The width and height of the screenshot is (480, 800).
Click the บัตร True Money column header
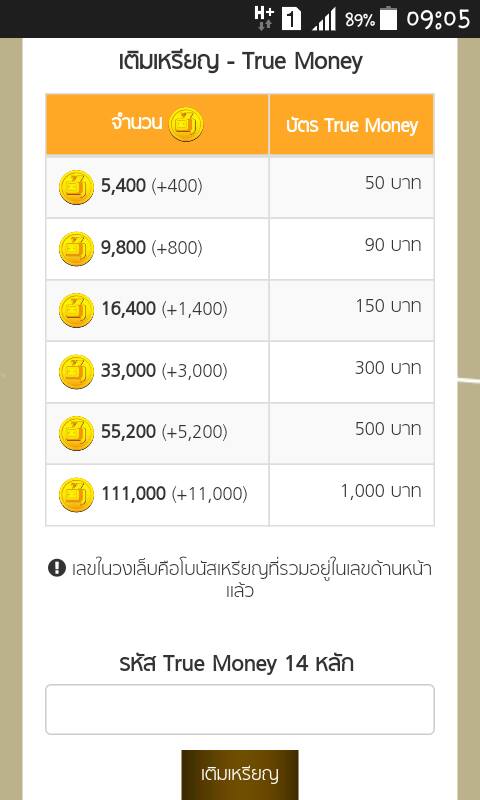(351, 124)
